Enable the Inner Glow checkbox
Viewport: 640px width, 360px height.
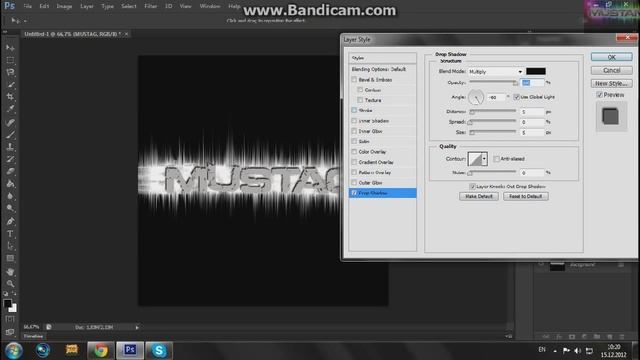tap(354, 131)
